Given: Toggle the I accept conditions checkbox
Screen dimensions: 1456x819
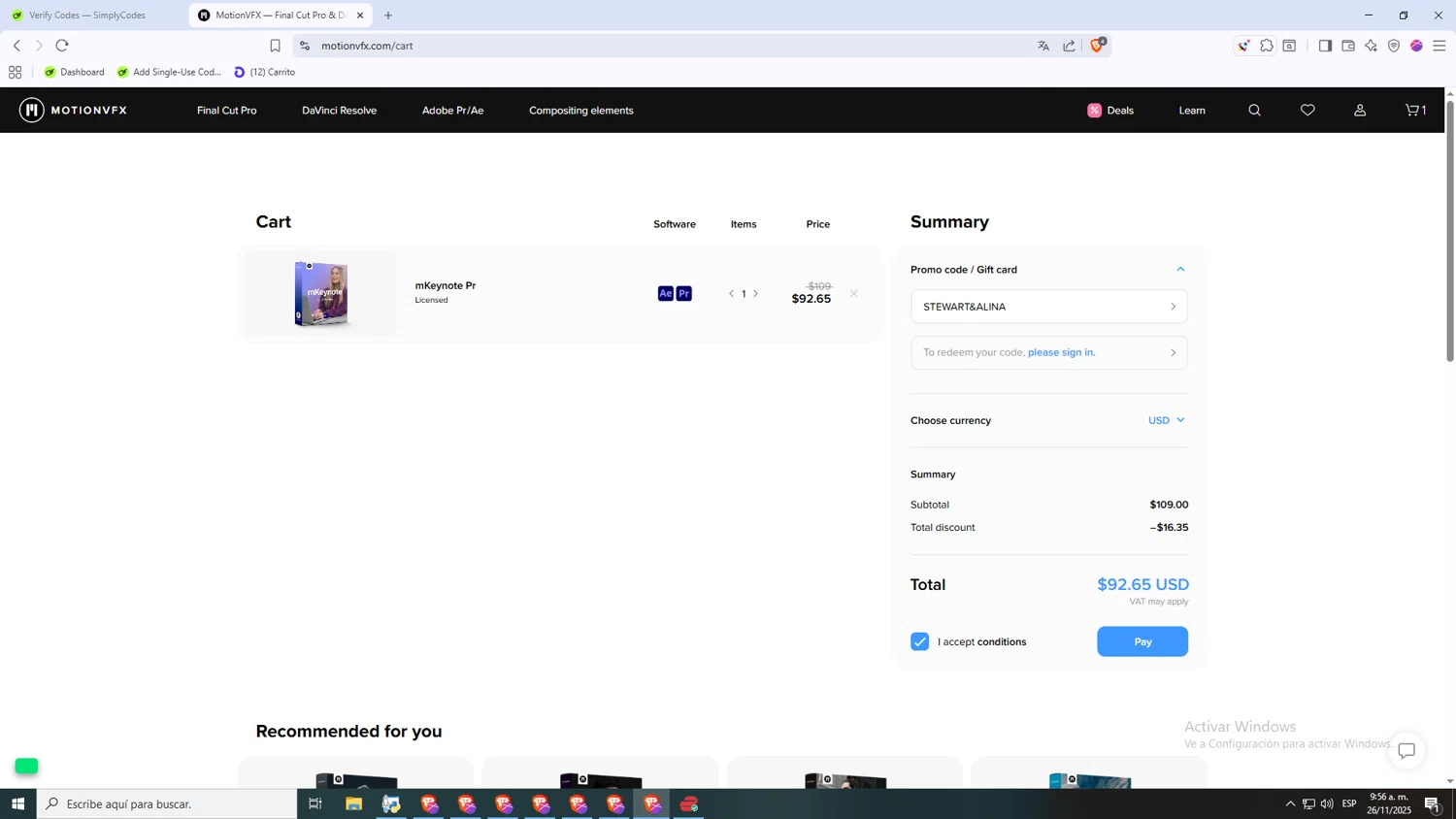Looking at the screenshot, I should tap(920, 641).
